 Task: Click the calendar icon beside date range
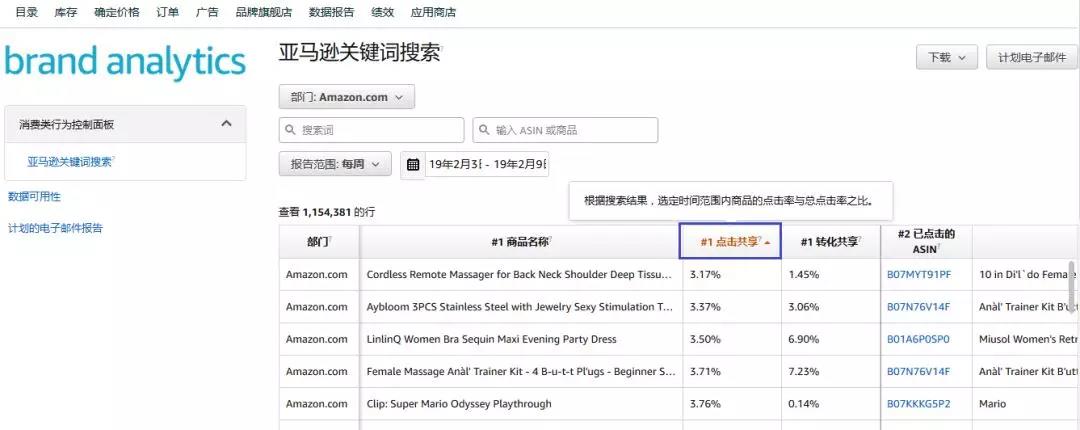(x=413, y=164)
